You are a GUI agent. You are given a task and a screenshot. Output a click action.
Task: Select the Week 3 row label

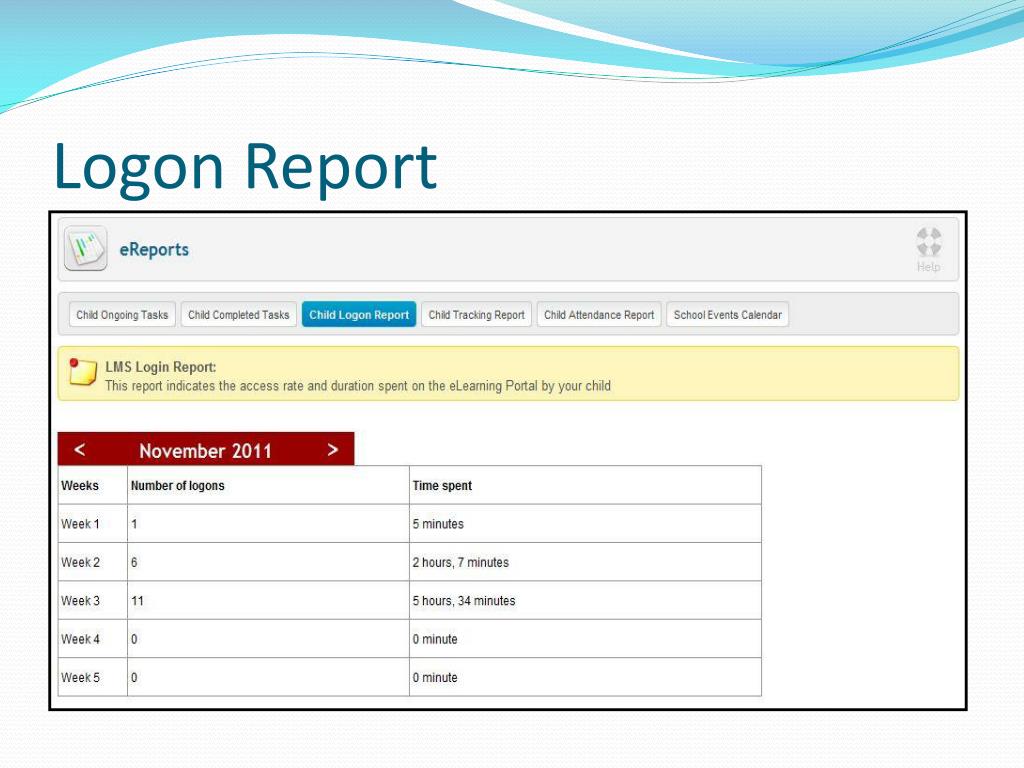point(80,601)
